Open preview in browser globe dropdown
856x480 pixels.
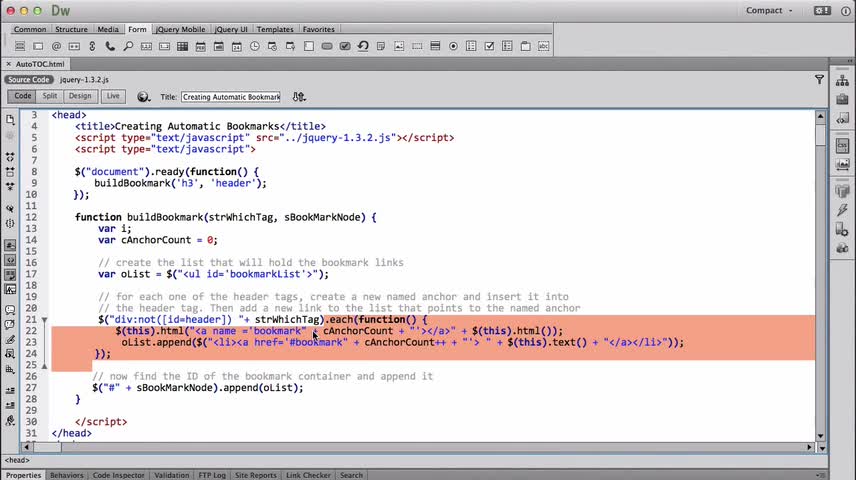(x=144, y=97)
